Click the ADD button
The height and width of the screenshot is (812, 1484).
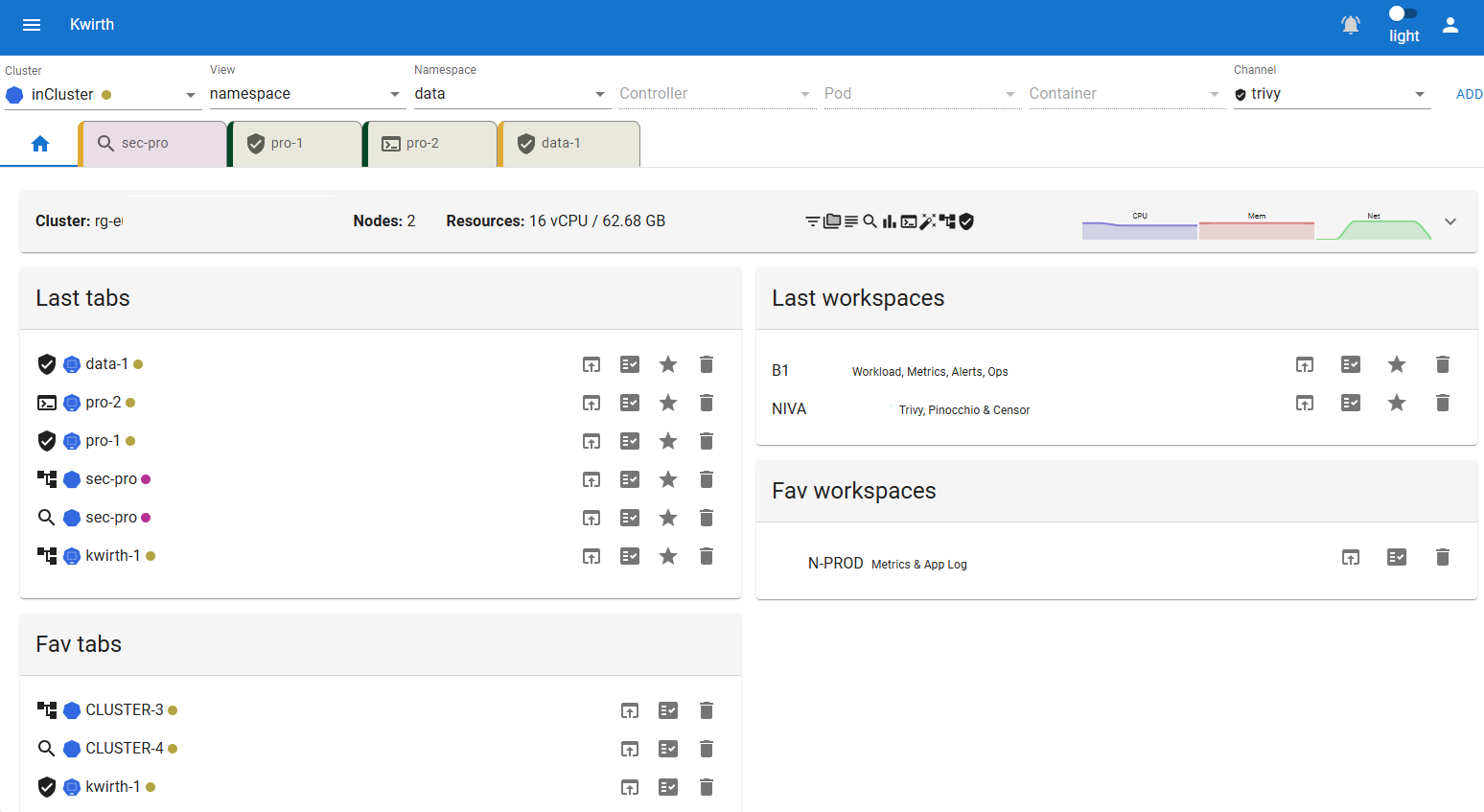click(x=1469, y=94)
